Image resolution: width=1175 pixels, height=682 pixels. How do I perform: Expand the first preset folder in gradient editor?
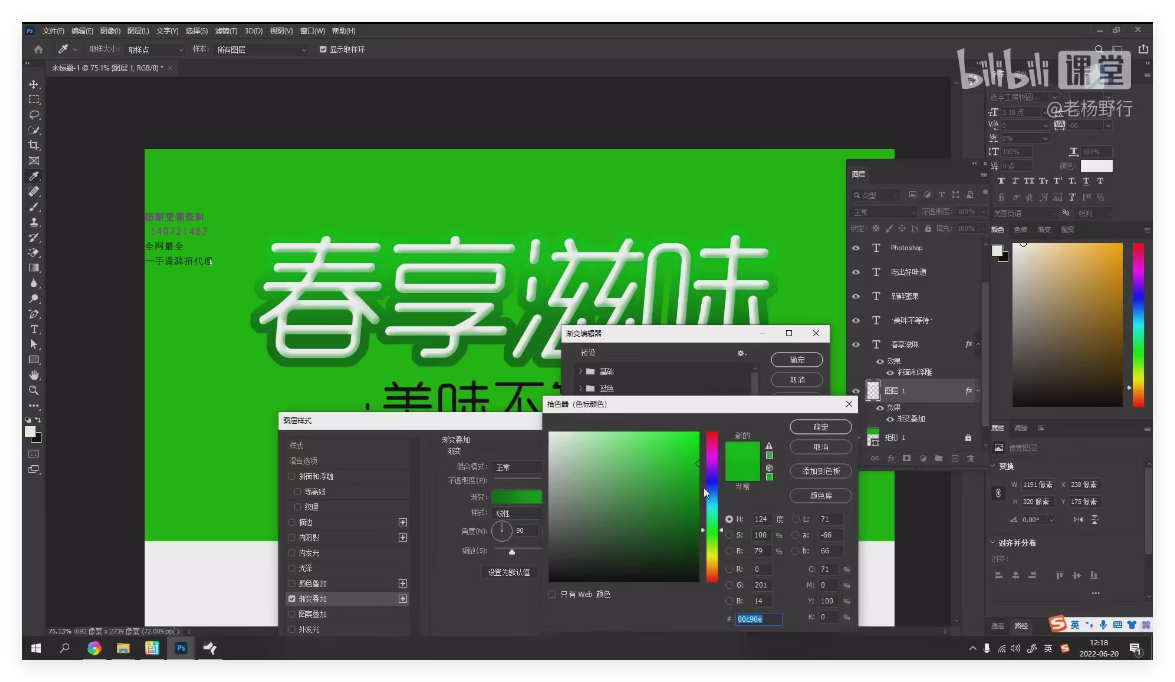coord(581,372)
